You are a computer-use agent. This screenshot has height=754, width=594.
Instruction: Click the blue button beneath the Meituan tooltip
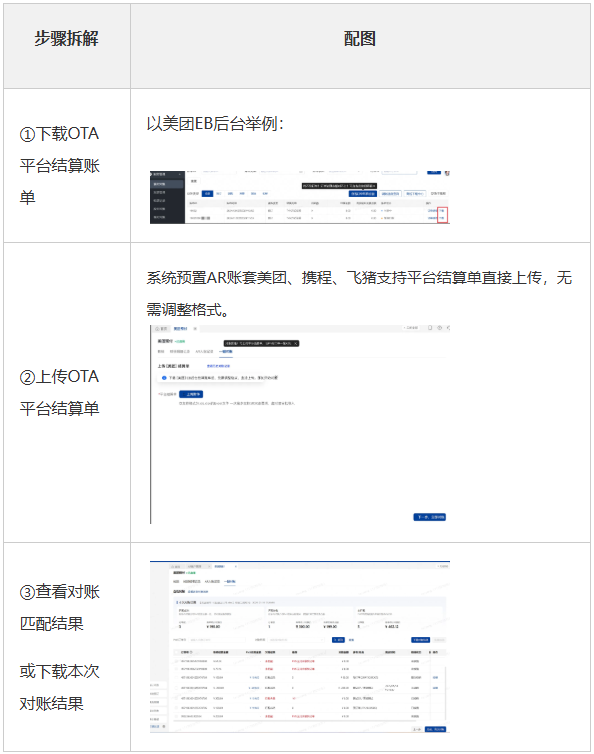pyautogui.click(x=363, y=194)
